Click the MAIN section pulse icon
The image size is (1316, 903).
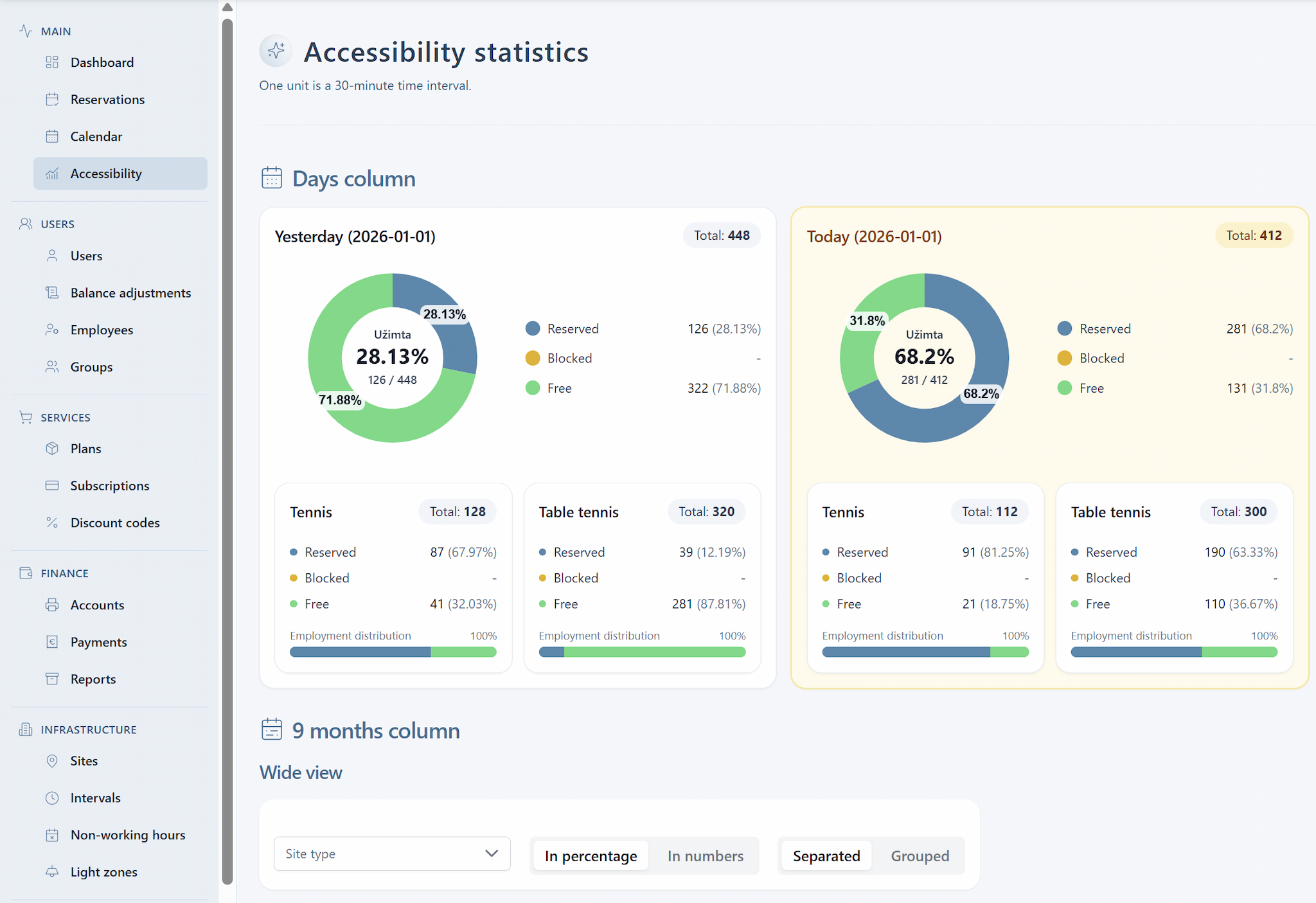26,31
